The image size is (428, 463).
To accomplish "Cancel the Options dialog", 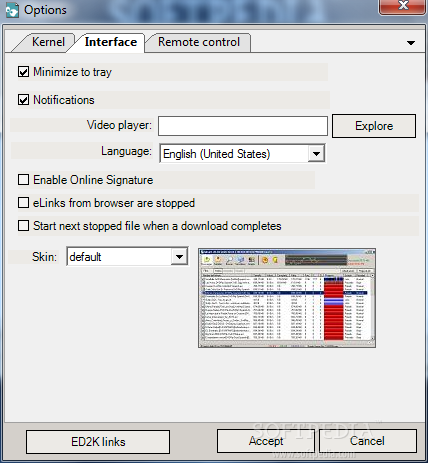I will pos(367,441).
